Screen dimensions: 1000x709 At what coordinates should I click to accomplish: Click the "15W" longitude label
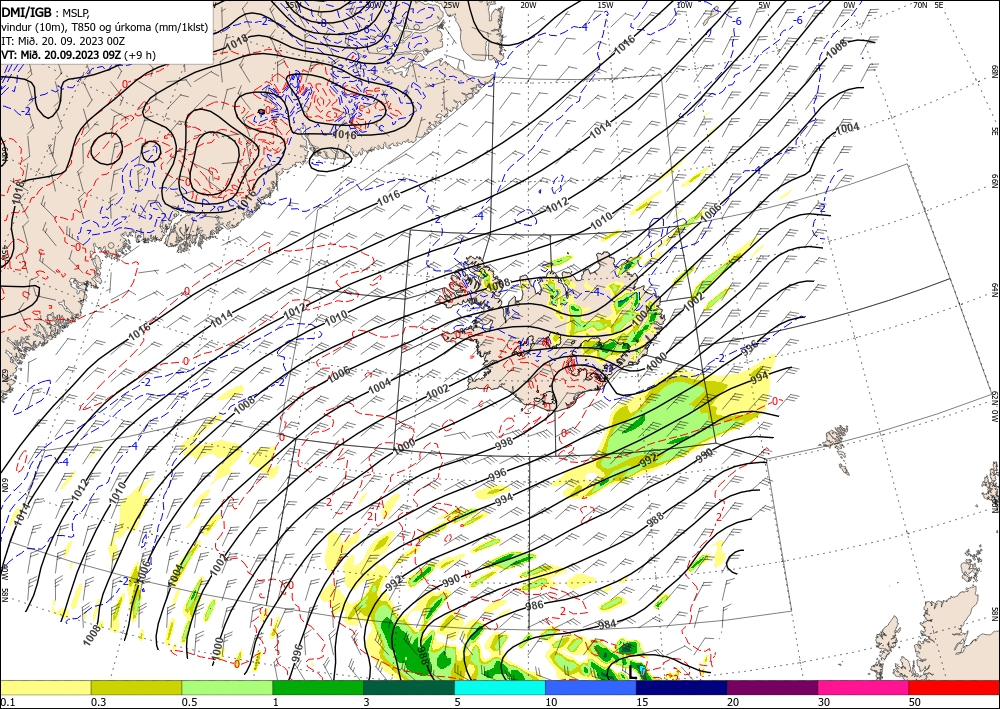pyautogui.click(x=605, y=5)
